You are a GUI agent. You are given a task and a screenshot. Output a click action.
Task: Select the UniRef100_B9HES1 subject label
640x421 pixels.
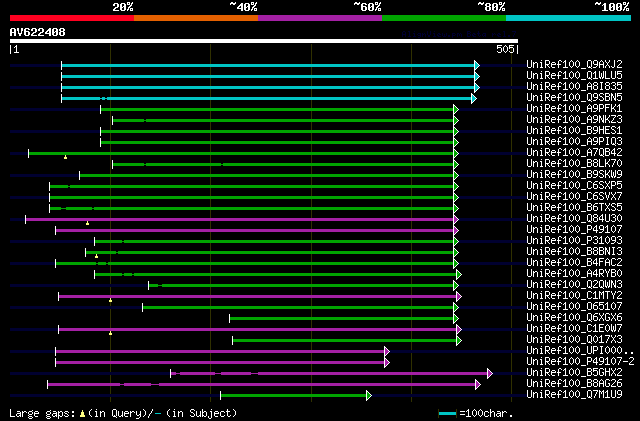[574, 131]
